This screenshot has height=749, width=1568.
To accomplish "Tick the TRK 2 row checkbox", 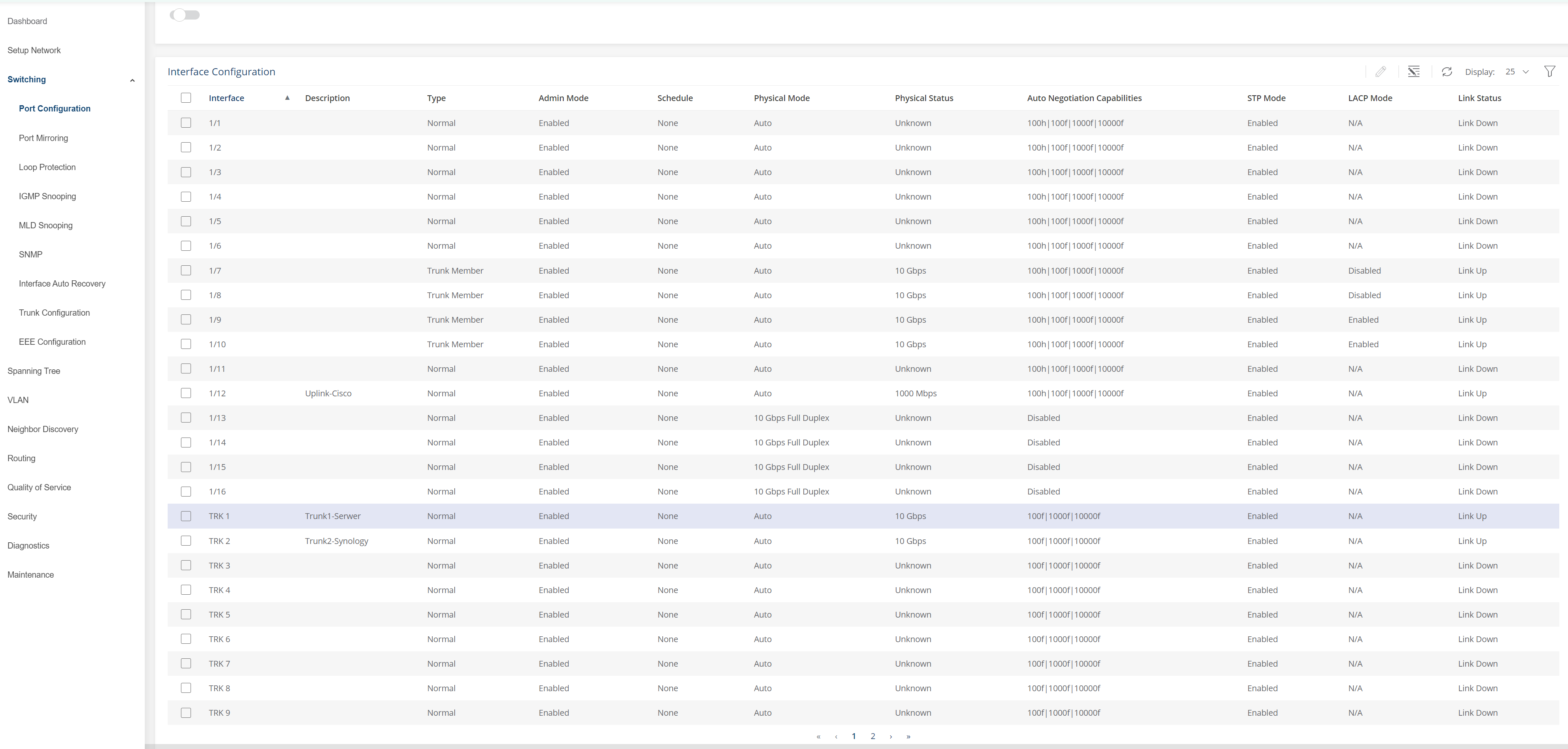I will (186, 541).
